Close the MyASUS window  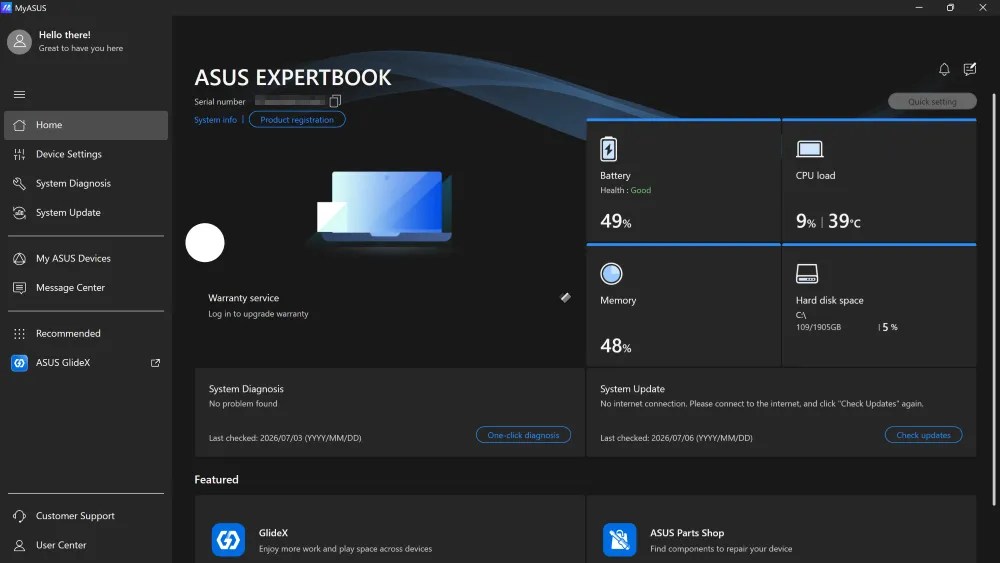pos(983,8)
